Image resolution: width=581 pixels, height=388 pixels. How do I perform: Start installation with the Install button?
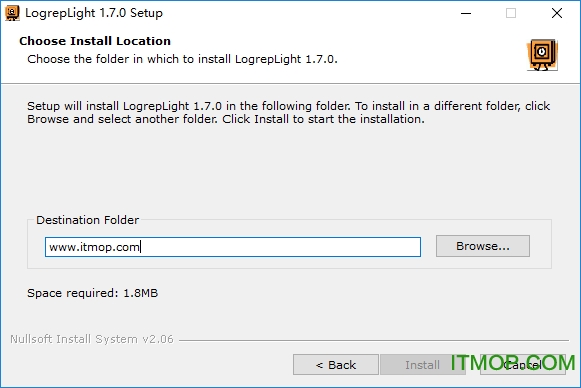[422, 365]
